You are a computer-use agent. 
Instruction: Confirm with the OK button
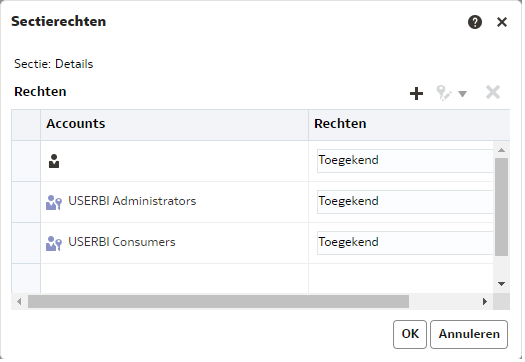(x=410, y=334)
